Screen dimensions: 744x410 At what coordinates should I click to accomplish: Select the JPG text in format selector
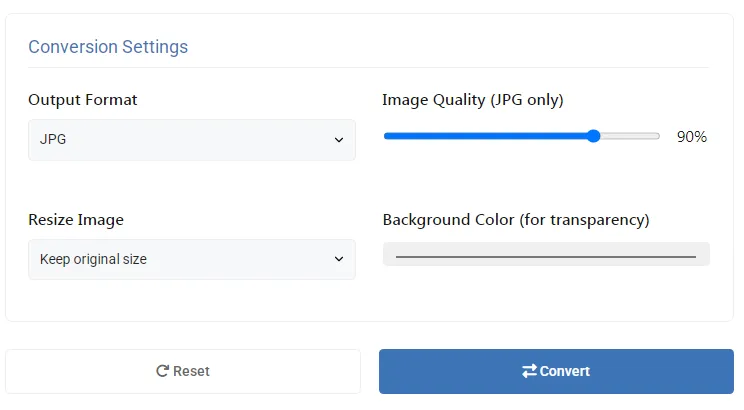(x=53, y=140)
